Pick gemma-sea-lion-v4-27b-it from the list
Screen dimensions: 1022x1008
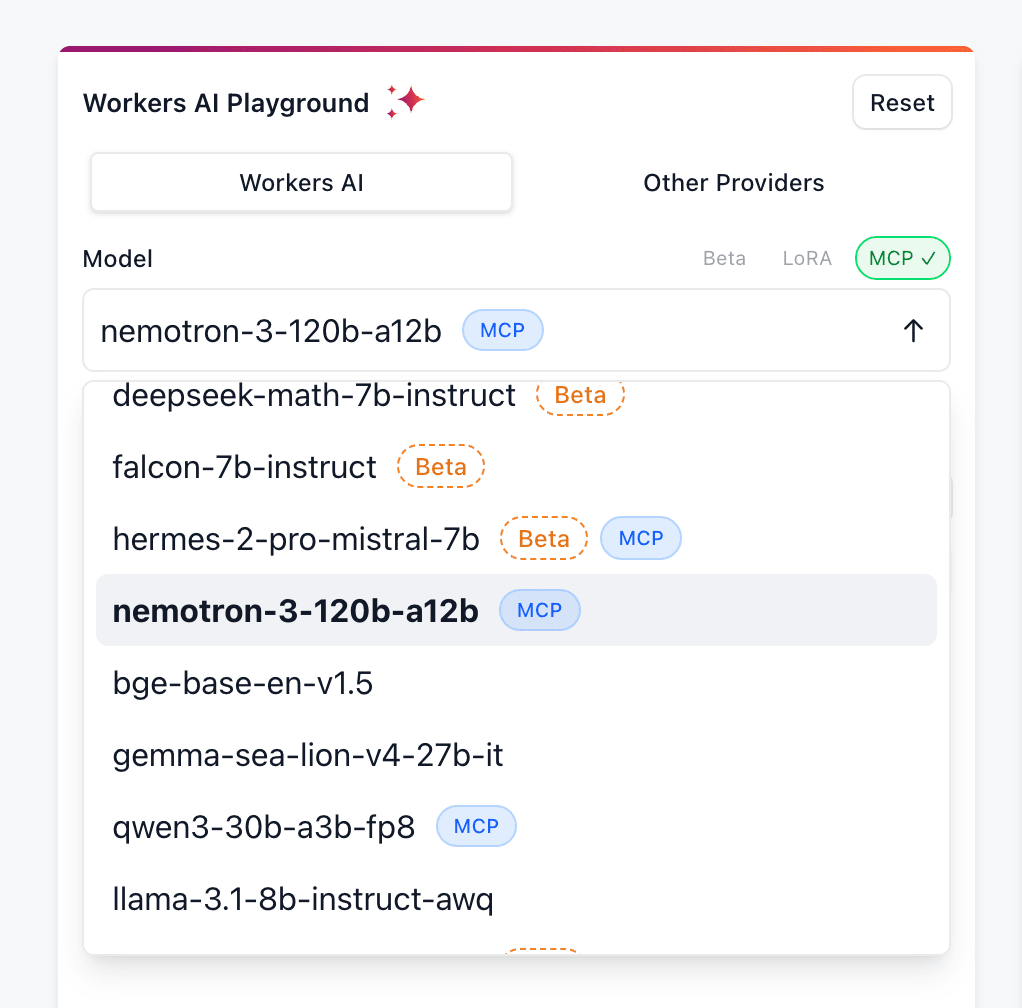coord(308,755)
